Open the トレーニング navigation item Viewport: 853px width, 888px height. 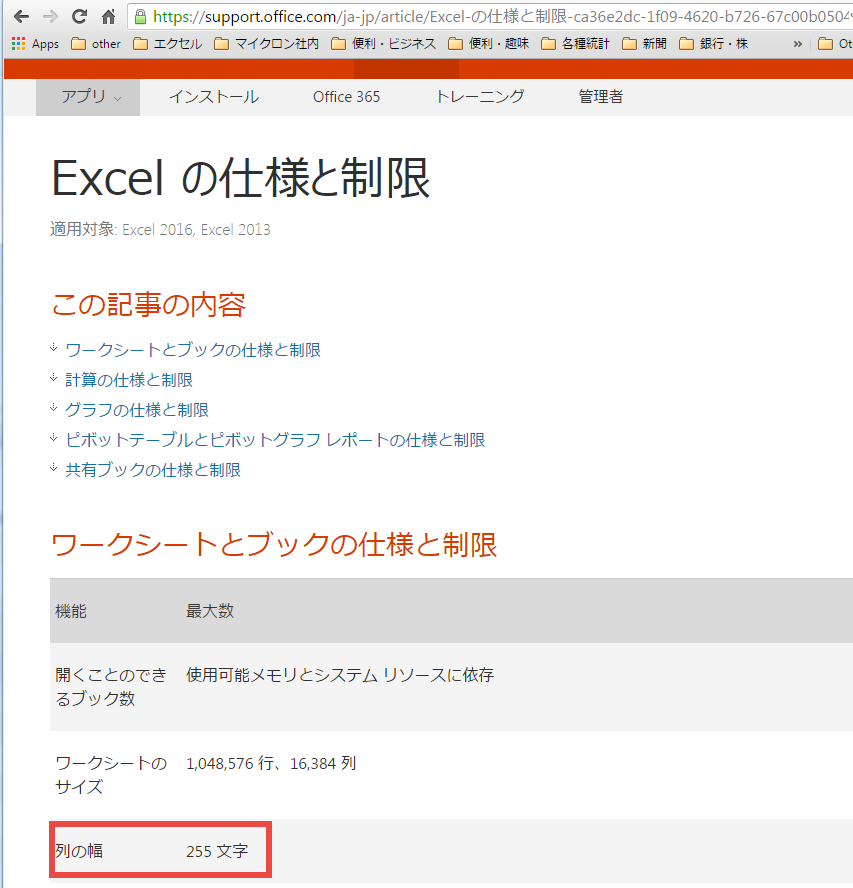point(480,97)
